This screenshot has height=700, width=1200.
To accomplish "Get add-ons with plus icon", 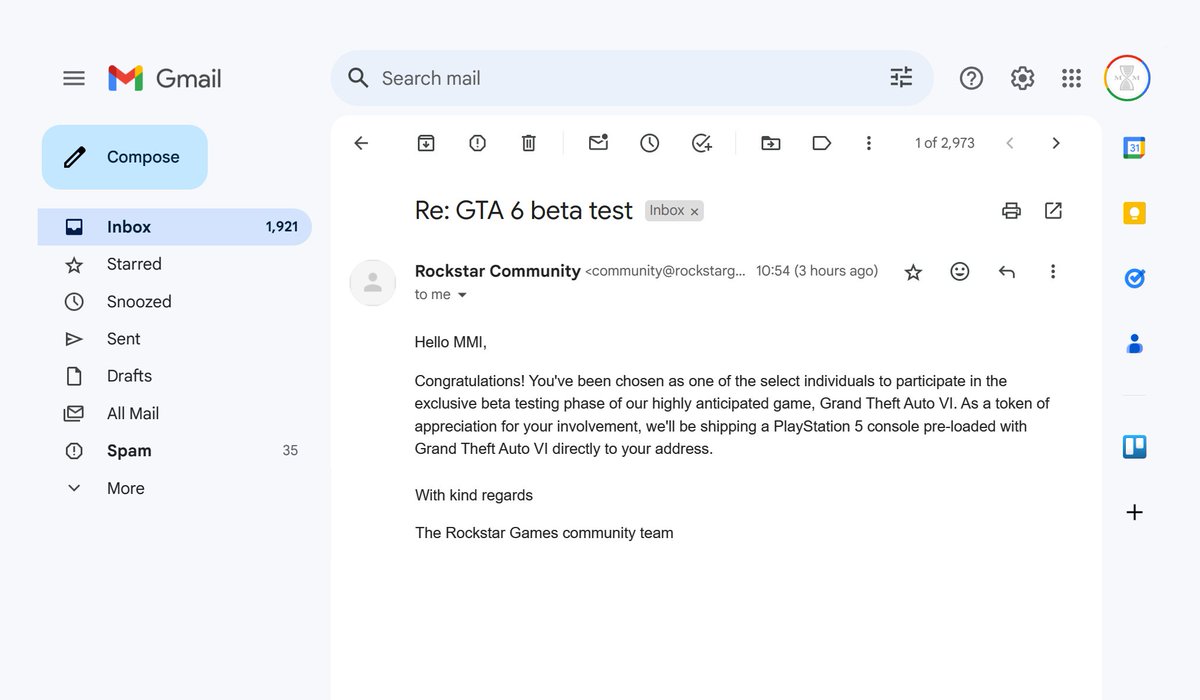I will pyautogui.click(x=1134, y=513).
